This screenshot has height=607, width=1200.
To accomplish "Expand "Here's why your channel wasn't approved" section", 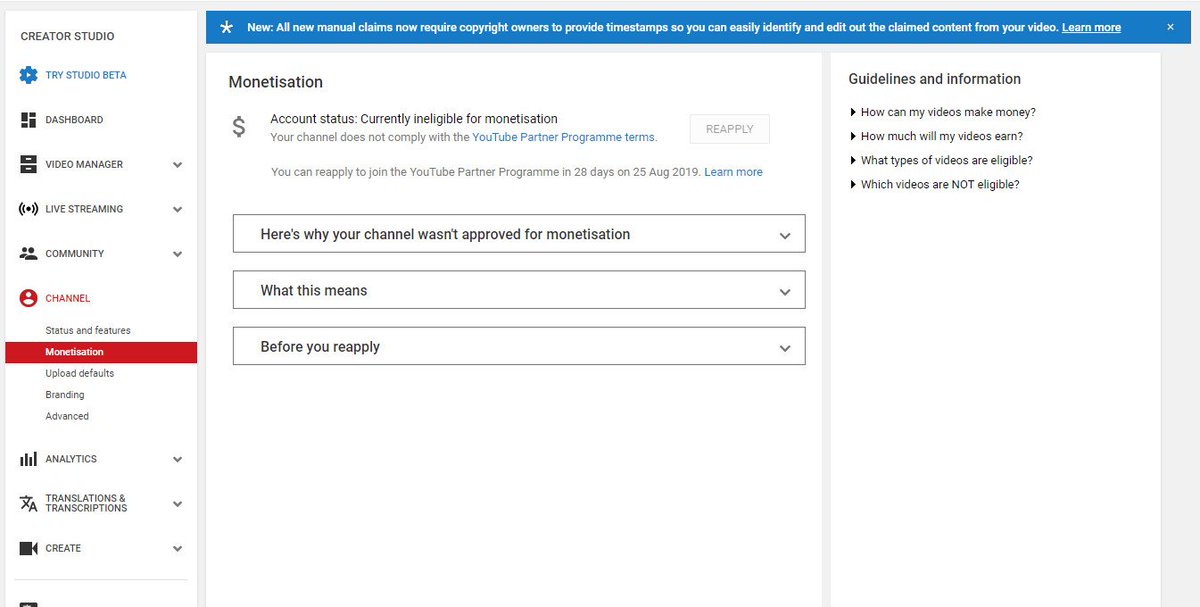I will 519,234.
